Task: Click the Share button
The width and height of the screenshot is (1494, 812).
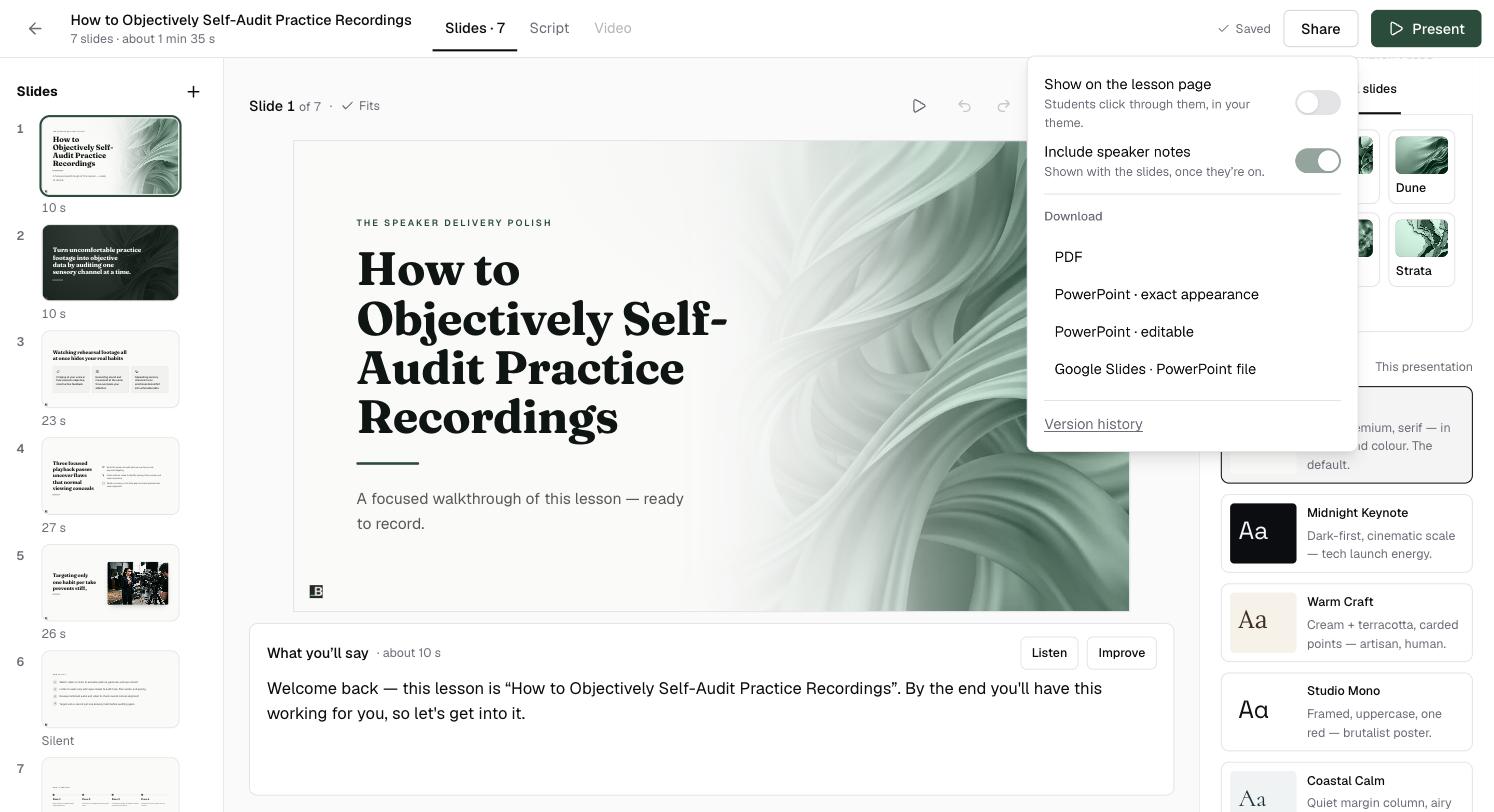Action: pos(1320,29)
